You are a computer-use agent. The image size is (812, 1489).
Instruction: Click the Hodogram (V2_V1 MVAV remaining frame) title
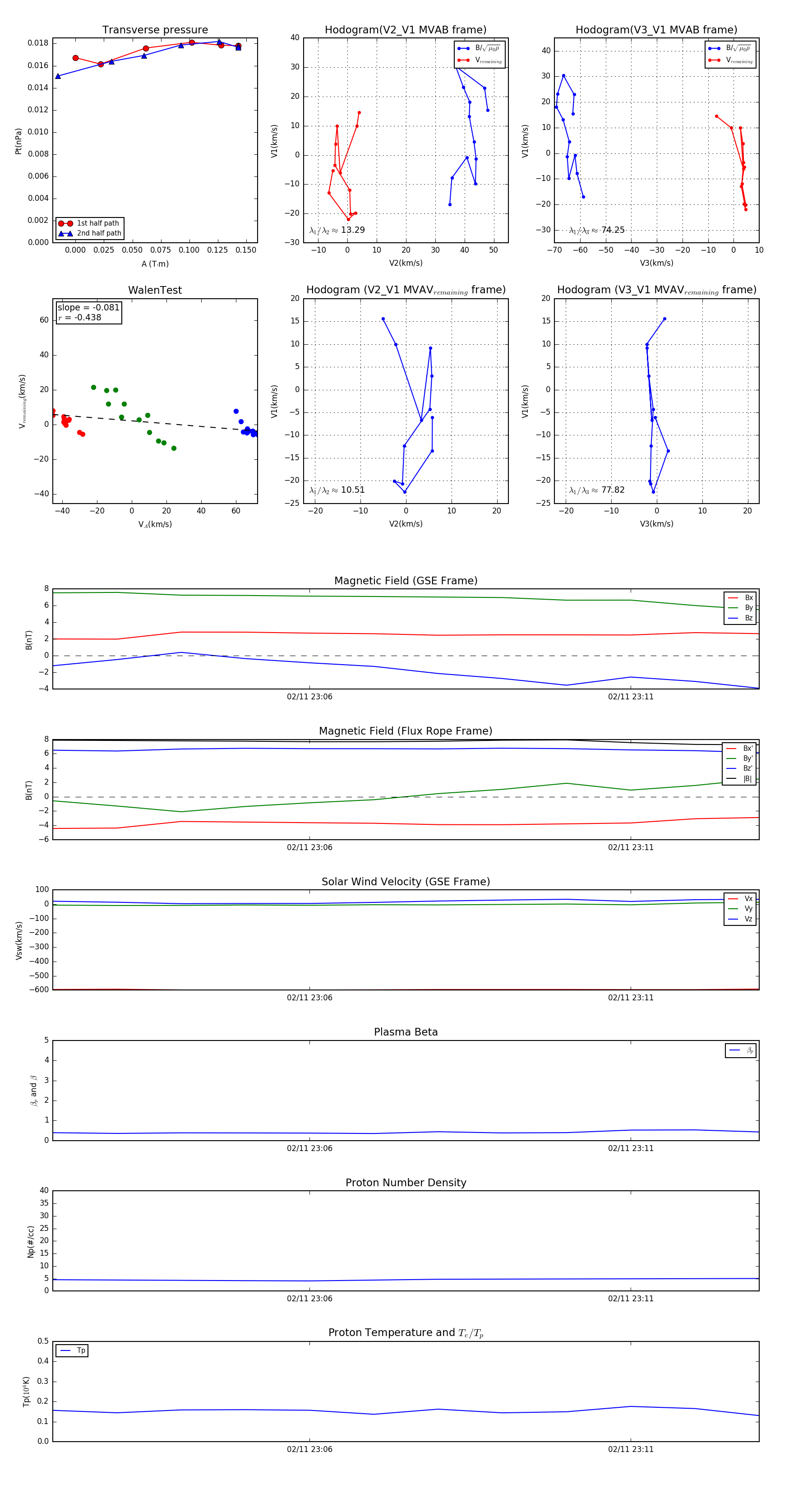click(x=406, y=290)
